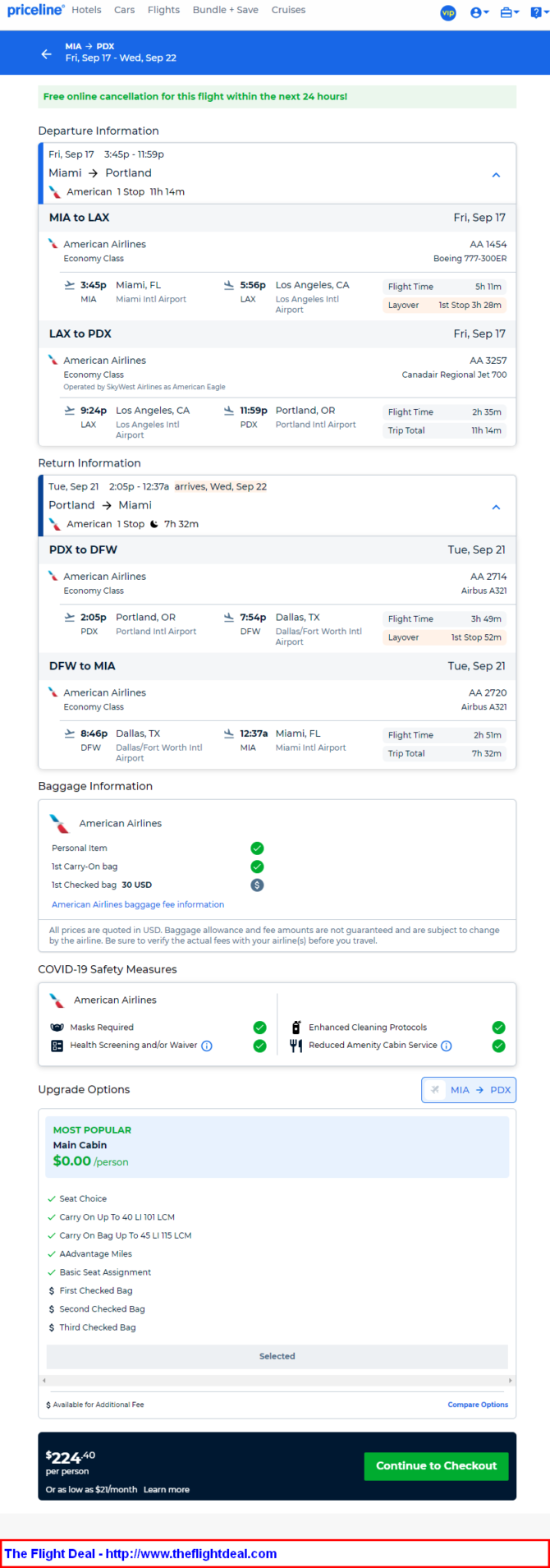The height and width of the screenshot is (1568, 550).
Task: Collapse the Portland to Miami return details
Action: click(496, 508)
